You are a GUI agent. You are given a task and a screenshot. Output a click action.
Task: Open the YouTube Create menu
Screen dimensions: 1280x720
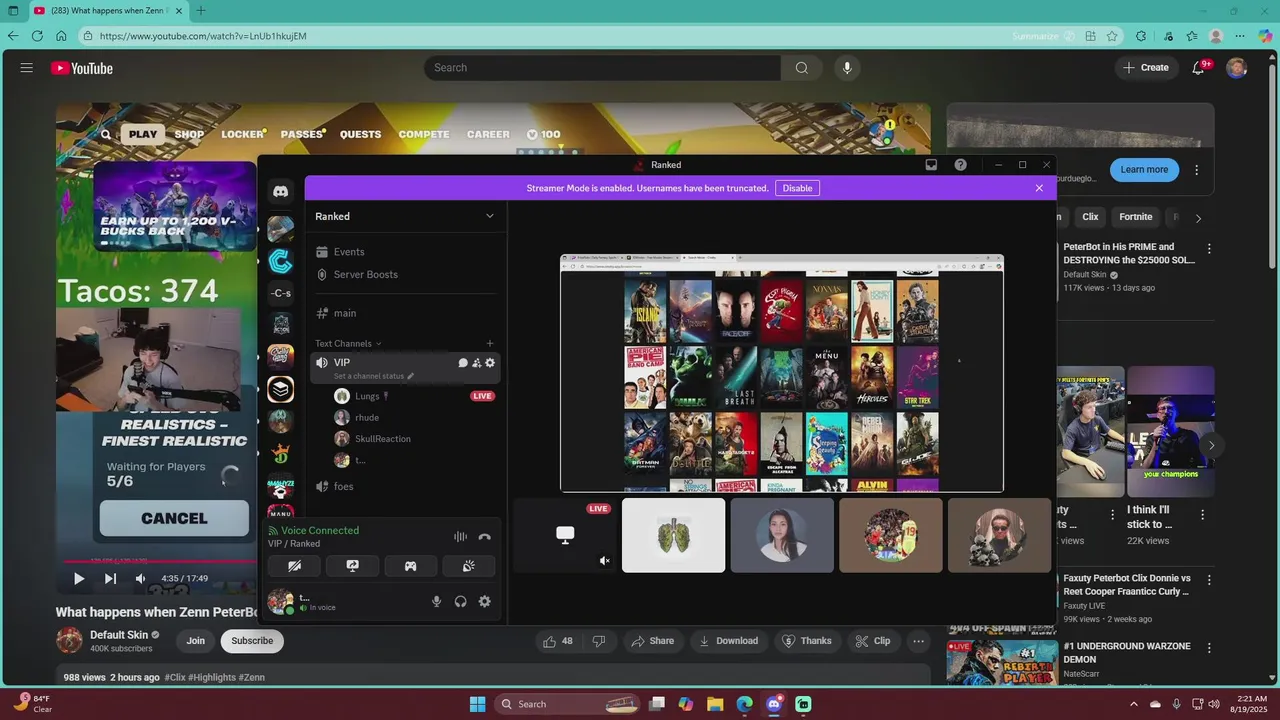tap(1145, 68)
